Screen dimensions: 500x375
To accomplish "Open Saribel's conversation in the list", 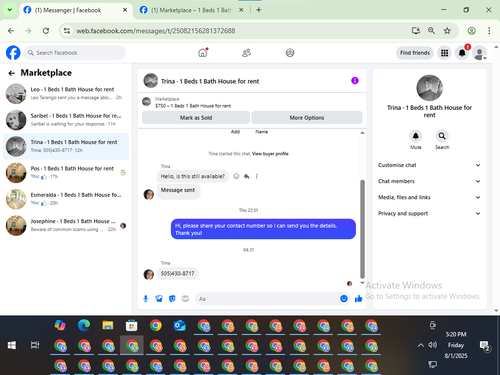I will [66, 120].
